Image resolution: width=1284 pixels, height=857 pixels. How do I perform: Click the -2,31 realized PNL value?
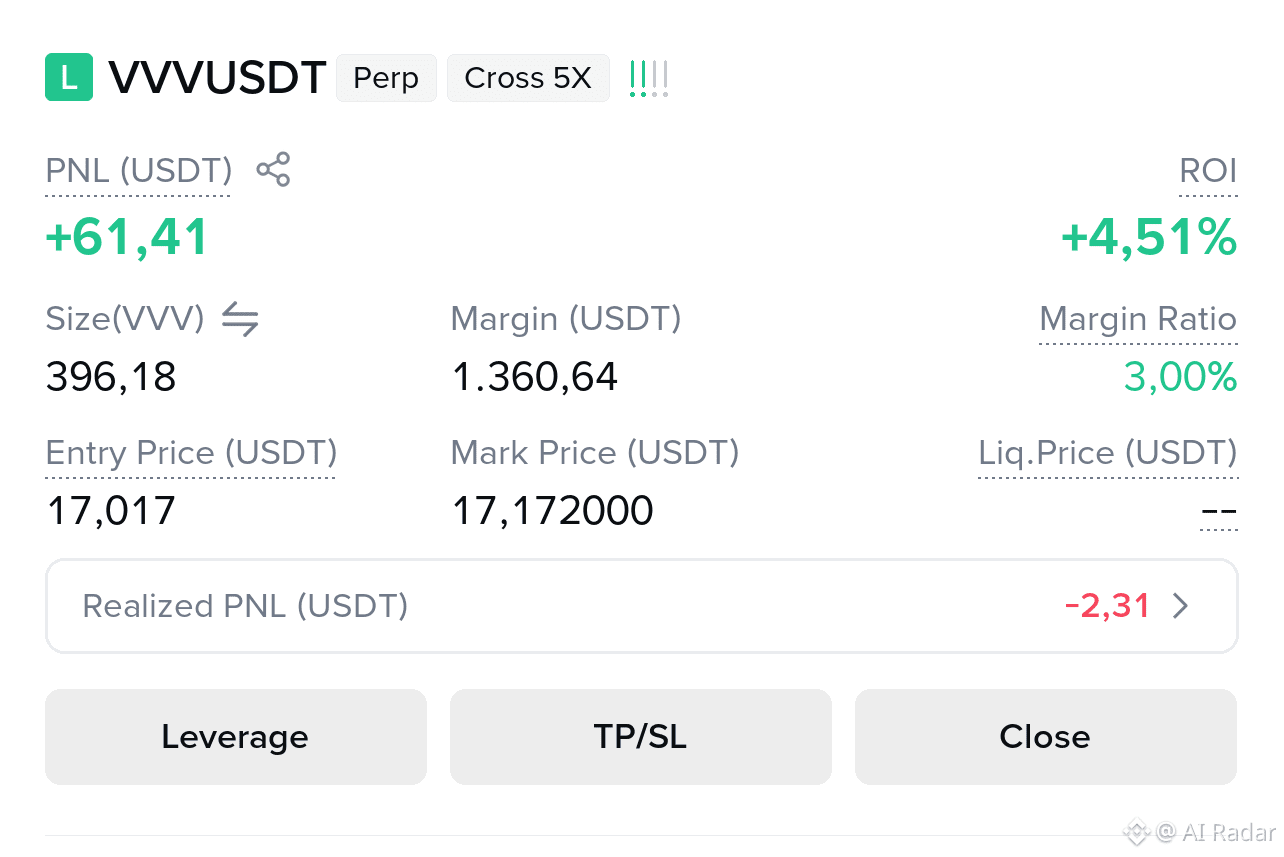coord(1108,606)
